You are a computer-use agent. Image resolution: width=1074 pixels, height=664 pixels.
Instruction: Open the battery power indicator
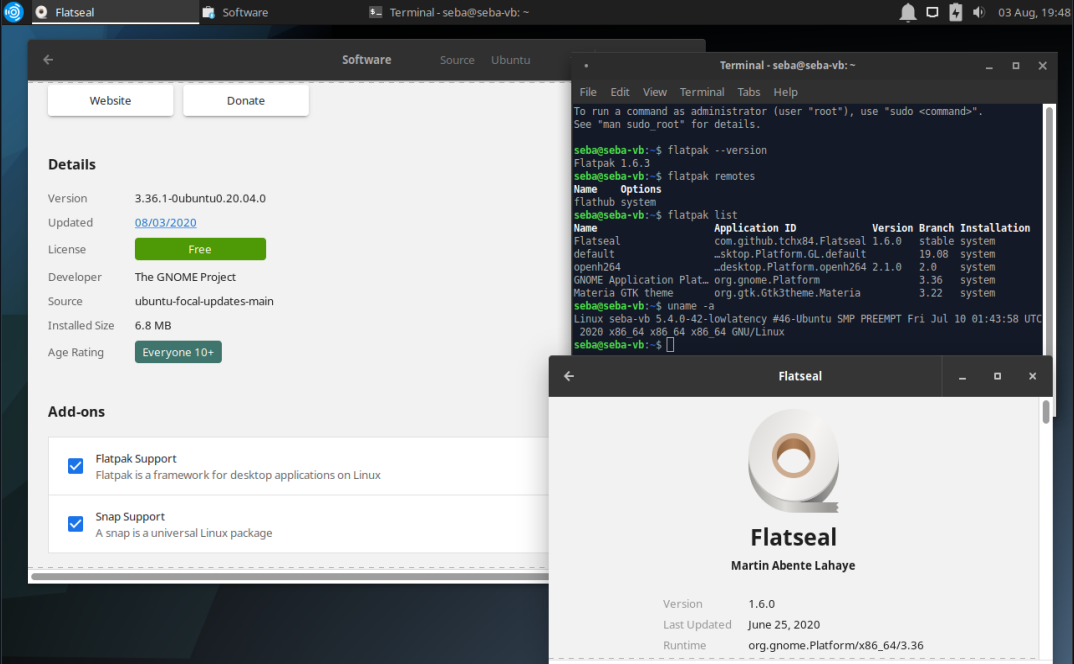coord(956,12)
